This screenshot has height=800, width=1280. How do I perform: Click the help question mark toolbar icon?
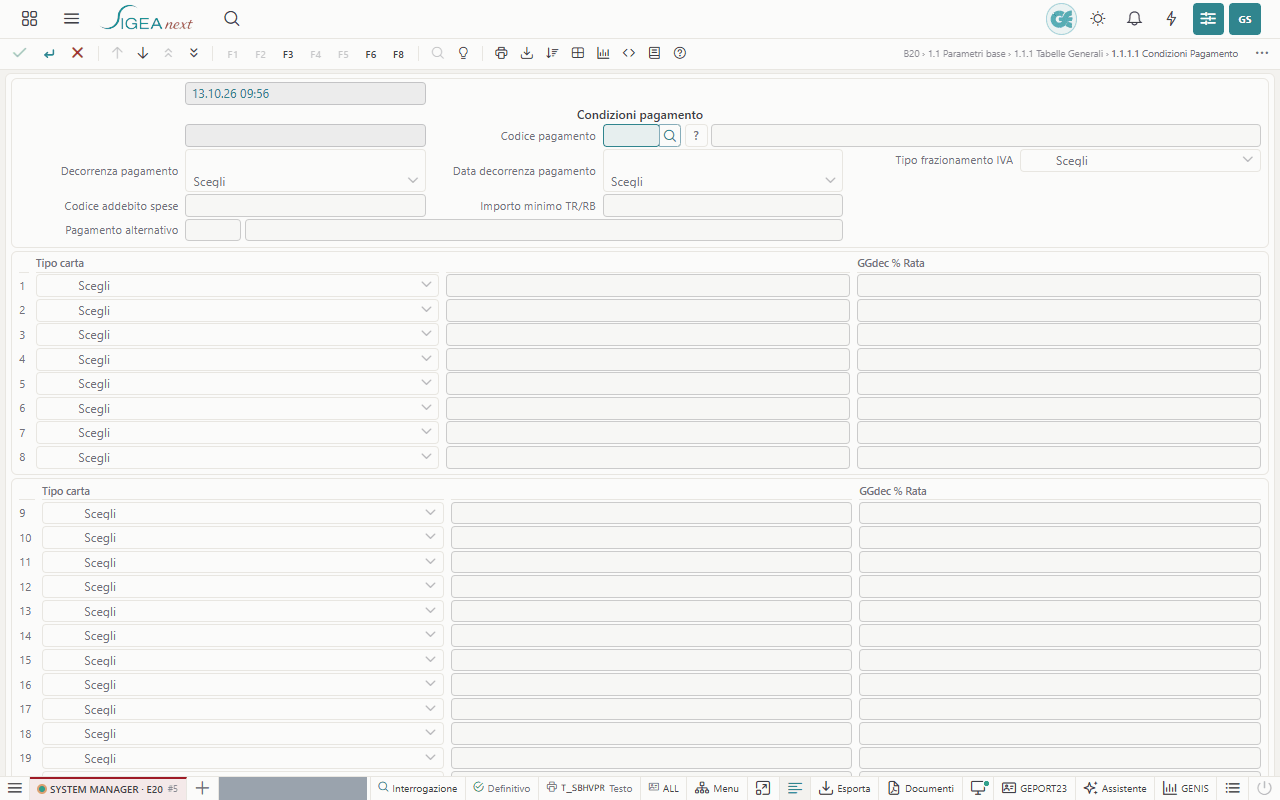tap(680, 53)
